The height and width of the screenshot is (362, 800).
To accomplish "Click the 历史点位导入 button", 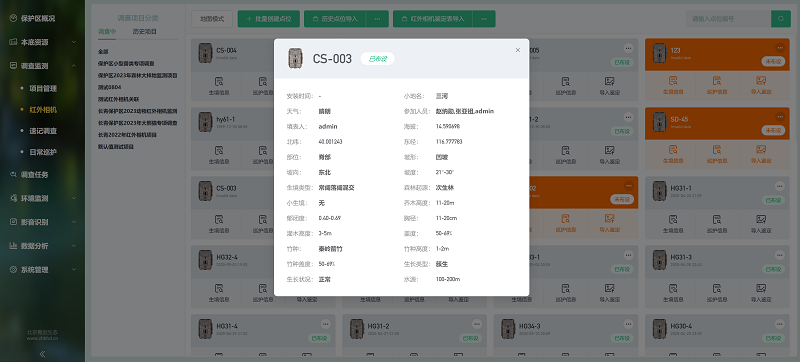I will [x=335, y=19].
